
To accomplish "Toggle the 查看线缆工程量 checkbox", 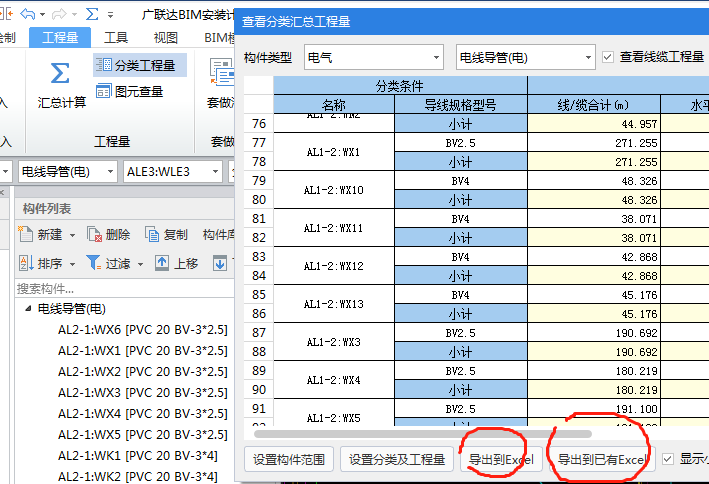I will point(608,57).
